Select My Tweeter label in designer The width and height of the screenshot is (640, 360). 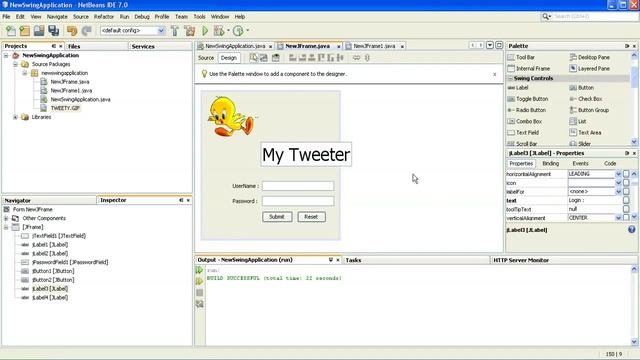coord(306,155)
